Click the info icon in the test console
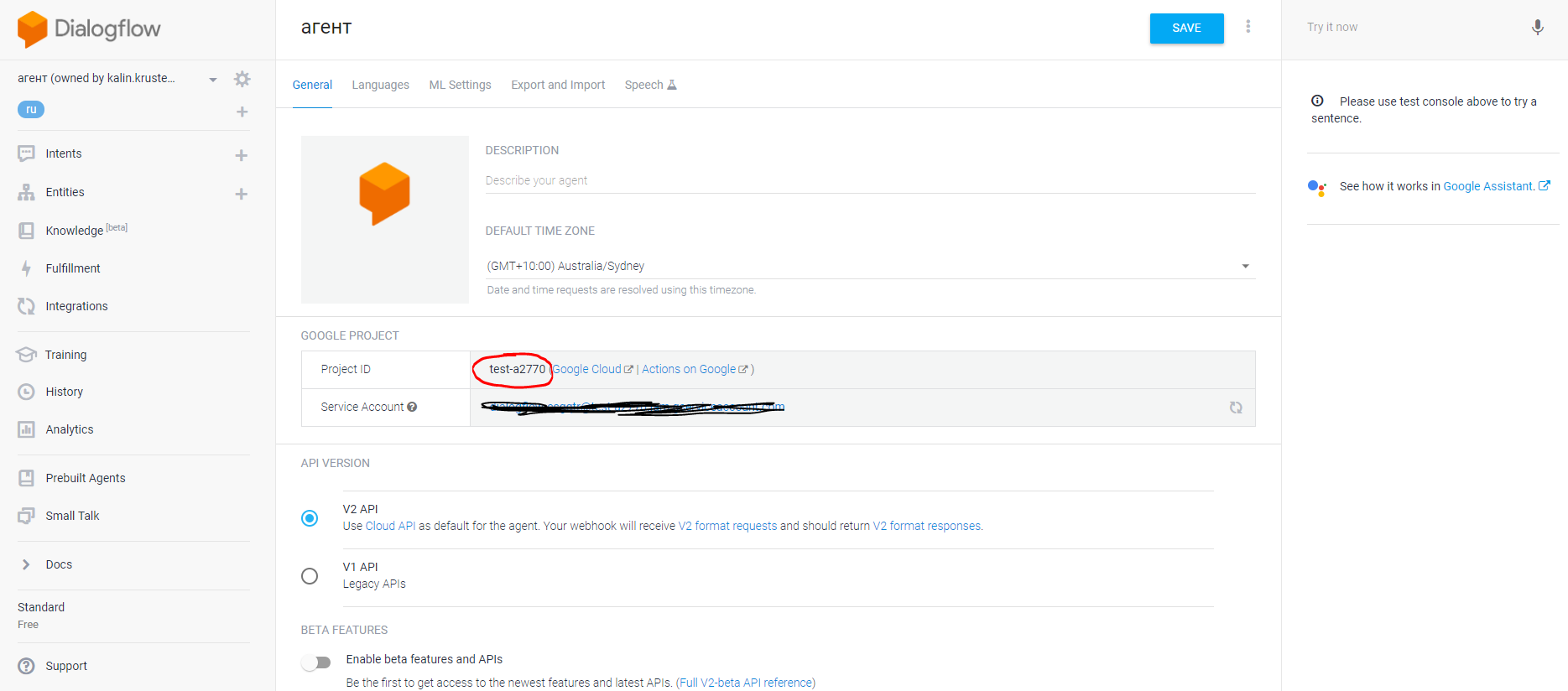Viewport: 1568px width, 691px height. click(1317, 101)
